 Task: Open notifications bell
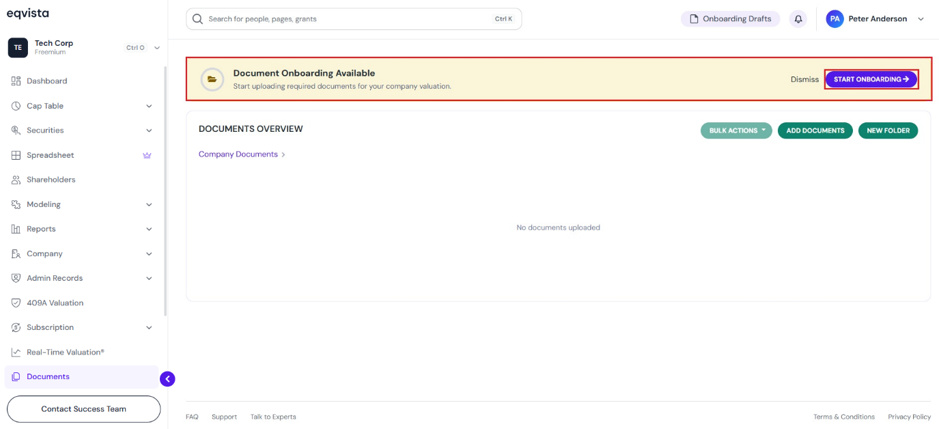[798, 19]
